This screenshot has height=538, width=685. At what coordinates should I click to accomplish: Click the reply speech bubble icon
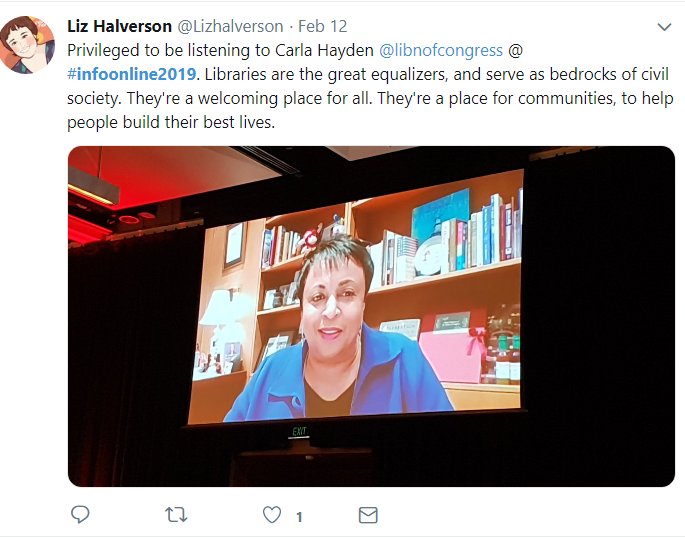(80, 514)
